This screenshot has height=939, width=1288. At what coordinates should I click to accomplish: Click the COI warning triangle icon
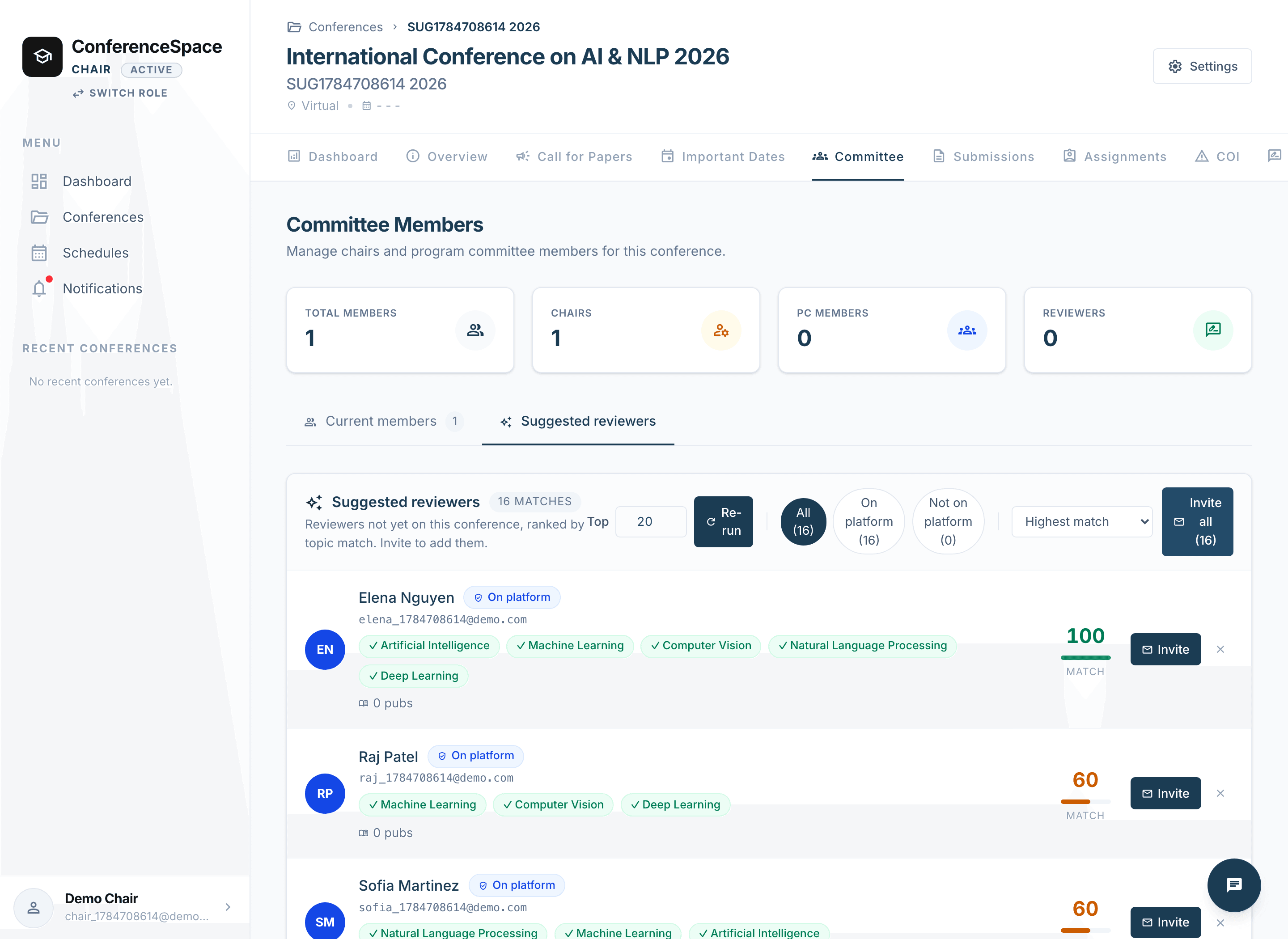click(1202, 156)
